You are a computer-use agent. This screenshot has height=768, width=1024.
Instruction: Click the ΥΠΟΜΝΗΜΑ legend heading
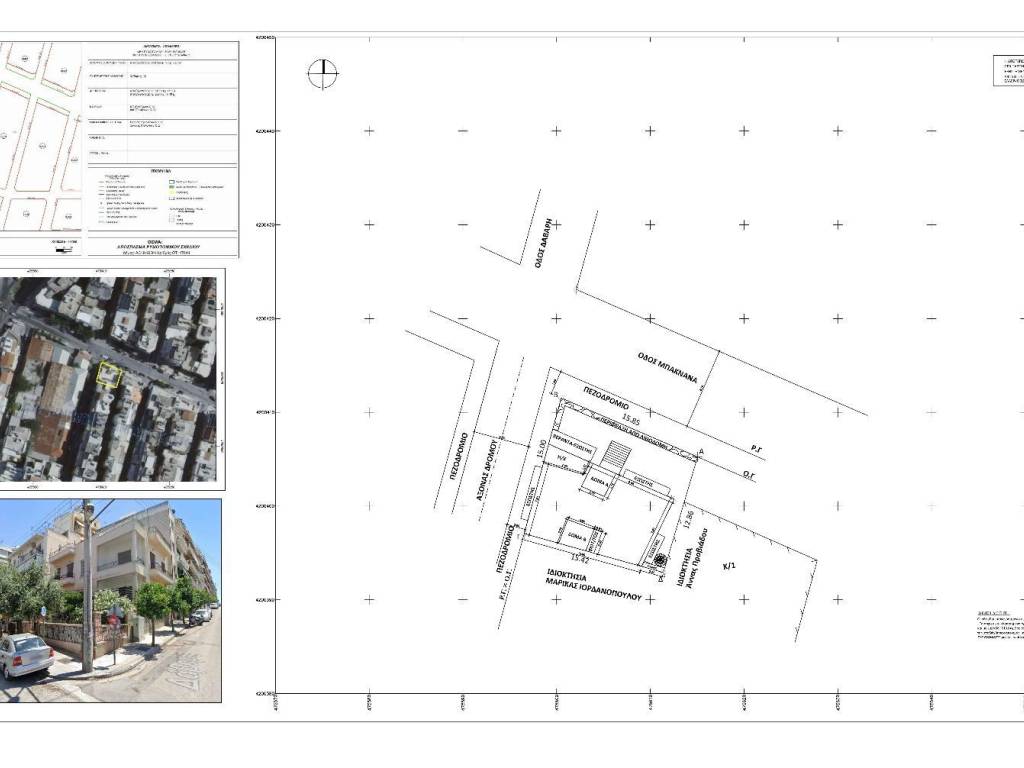point(161,171)
